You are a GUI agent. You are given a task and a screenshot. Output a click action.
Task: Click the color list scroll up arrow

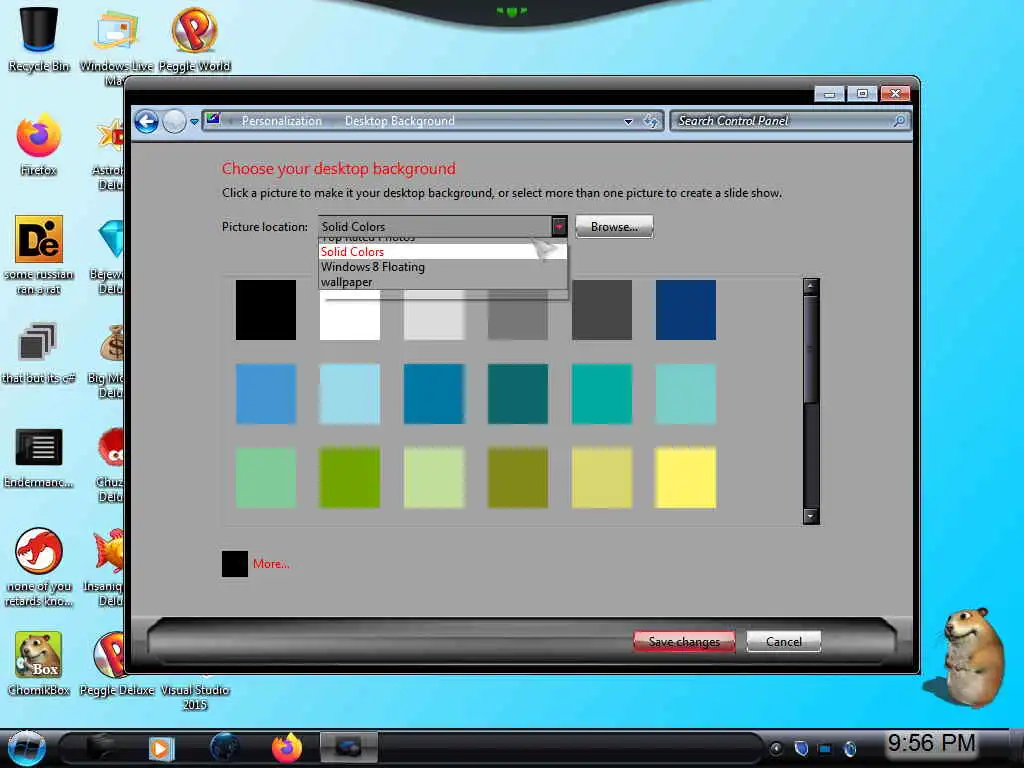click(x=810, y=287)
